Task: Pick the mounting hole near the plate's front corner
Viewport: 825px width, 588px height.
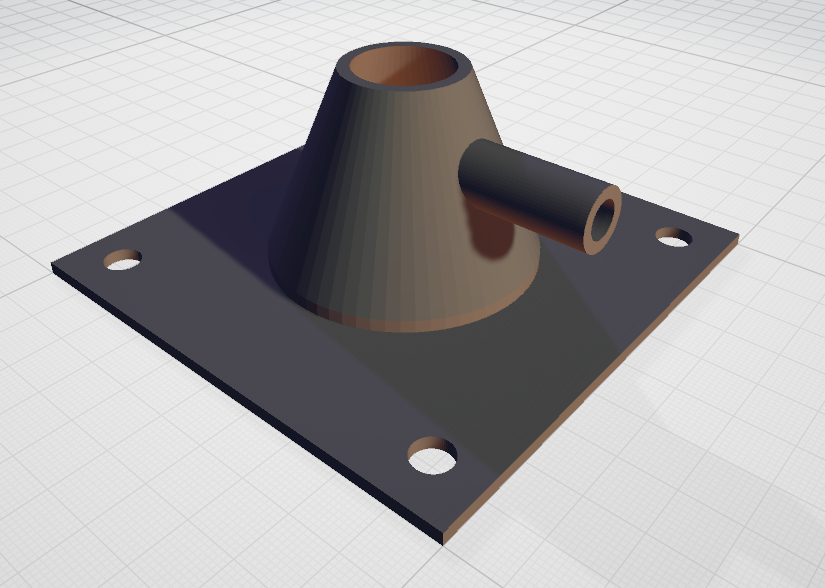Action: pos(432,455)
